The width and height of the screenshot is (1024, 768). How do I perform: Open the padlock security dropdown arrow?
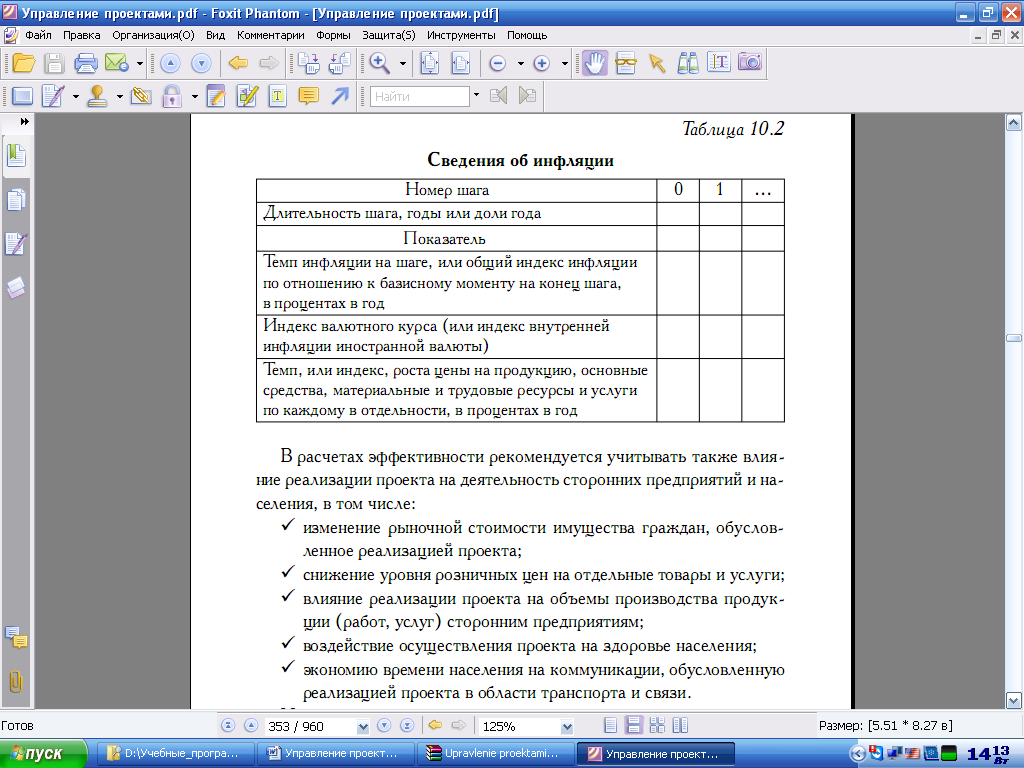pyautogui.click(x=195, y=97)
